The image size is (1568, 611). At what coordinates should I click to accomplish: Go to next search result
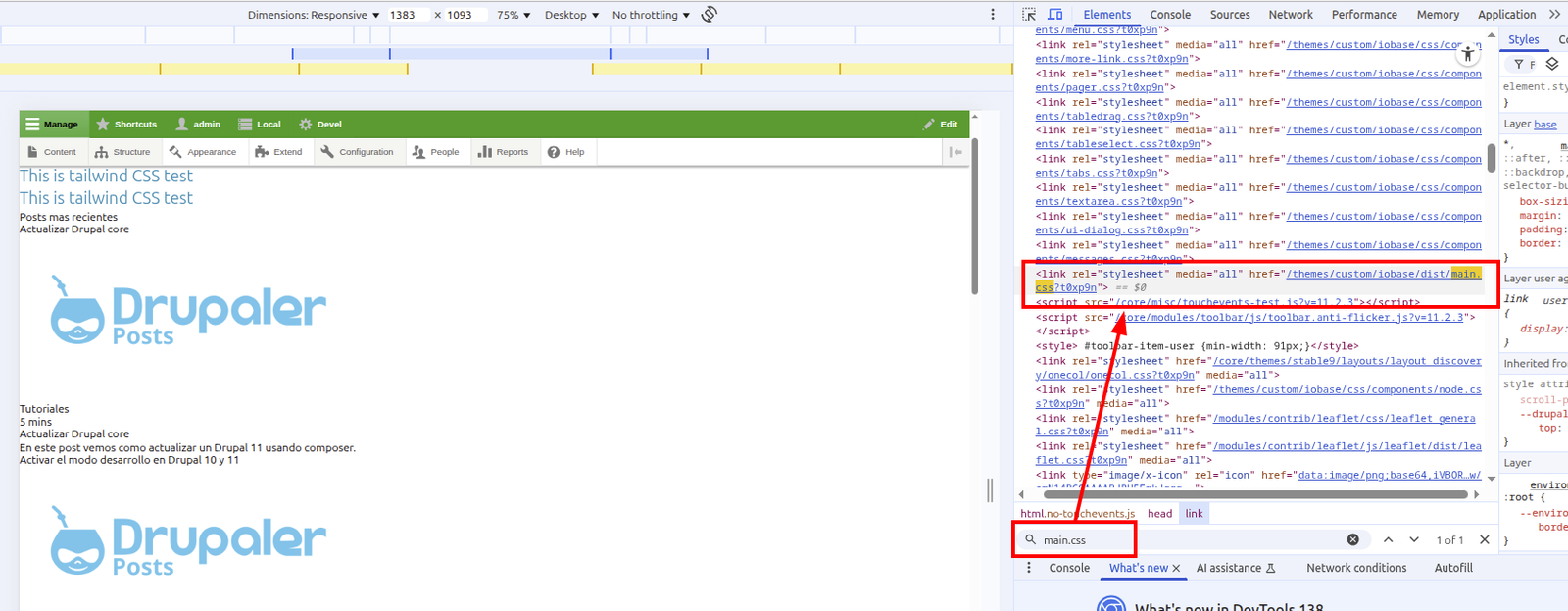click(x=1414, y=540)
